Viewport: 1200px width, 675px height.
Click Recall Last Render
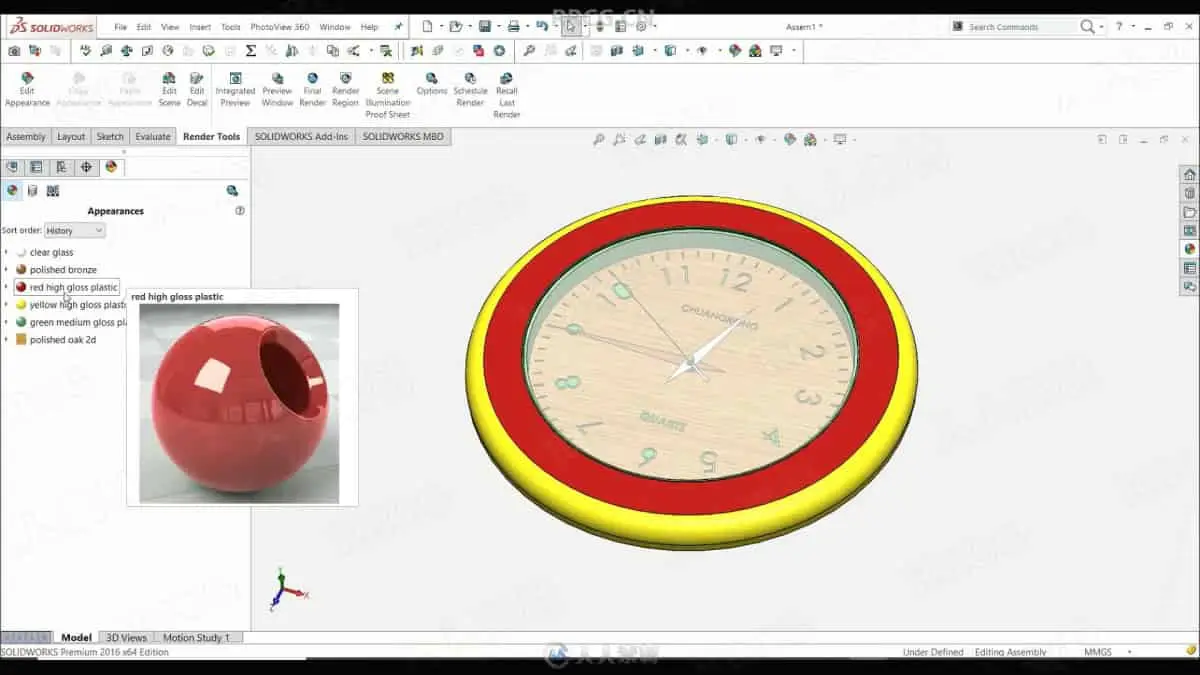pos(507,96)
